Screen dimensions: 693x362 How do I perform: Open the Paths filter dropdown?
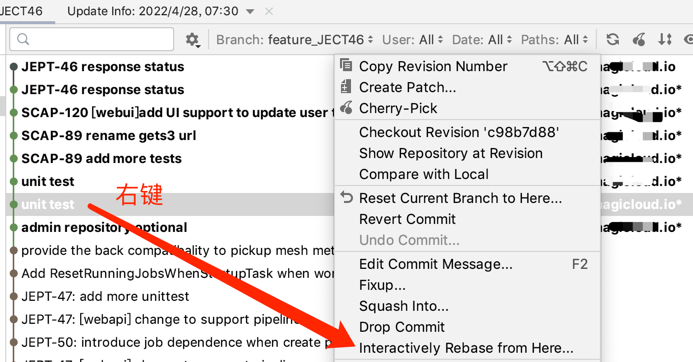coord(555,40)
